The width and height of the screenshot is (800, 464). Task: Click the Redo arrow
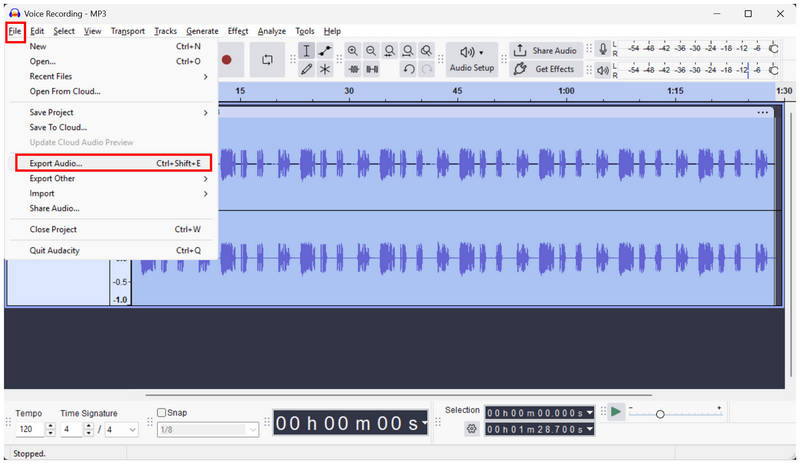click(x=427, y=69)
